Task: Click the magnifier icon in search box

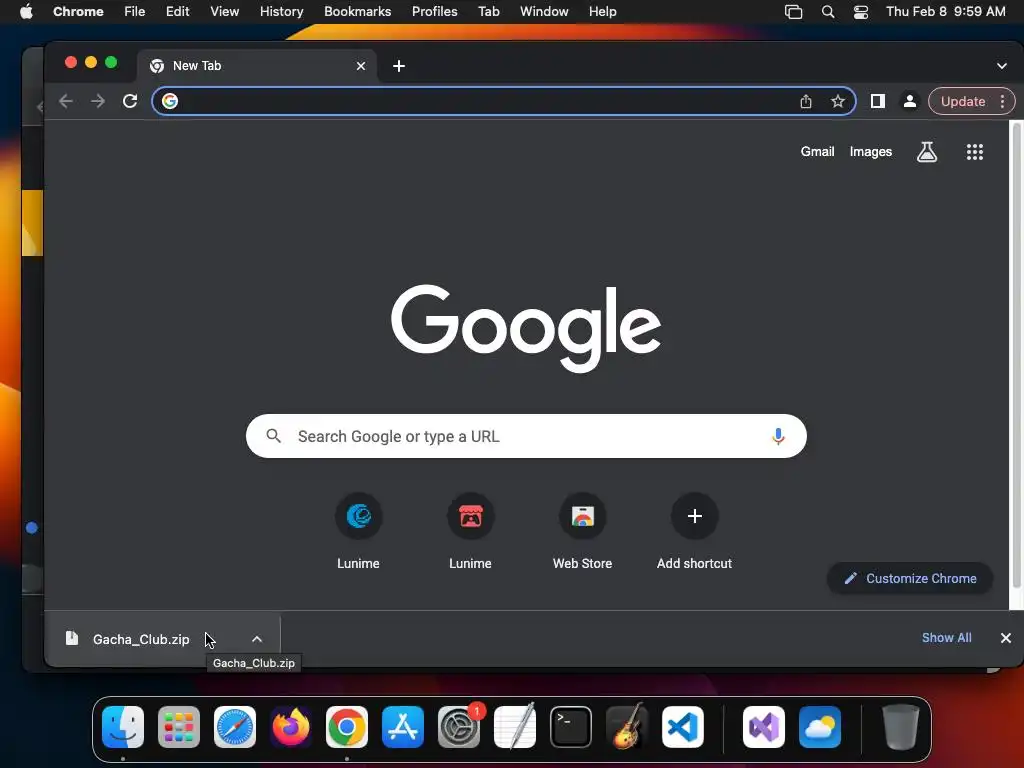Action: coord(274,436)
